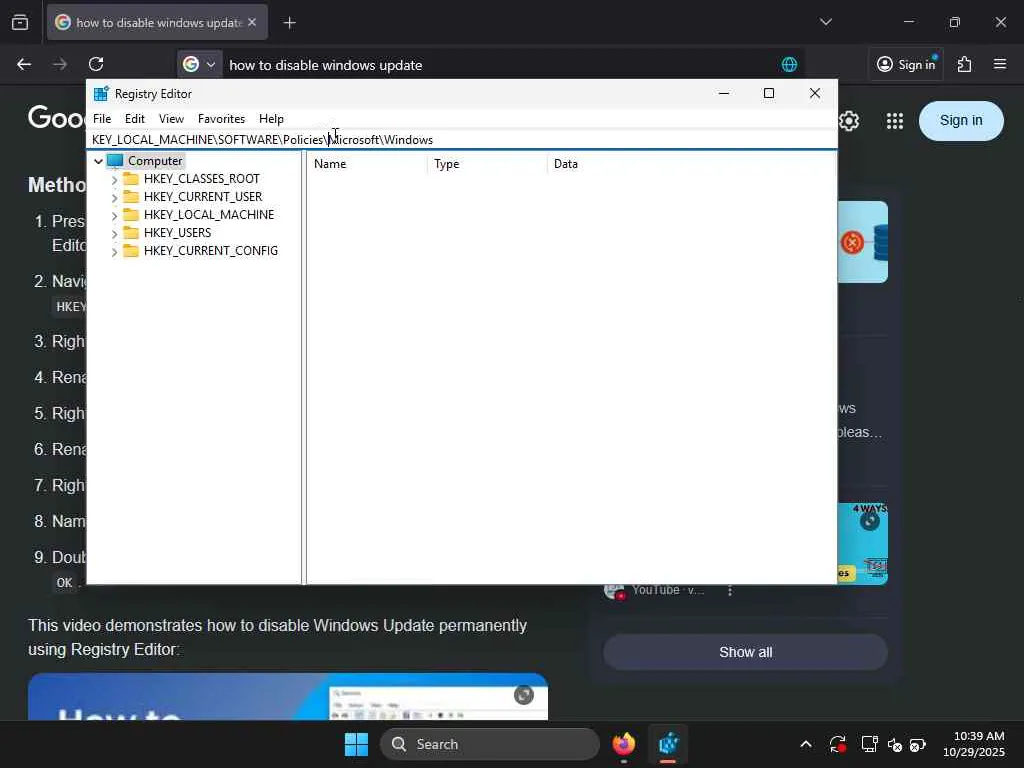Open the File menu in Registry Editor
The width and height of the screenshot is (1024, 768).
(x=102, y=119)
